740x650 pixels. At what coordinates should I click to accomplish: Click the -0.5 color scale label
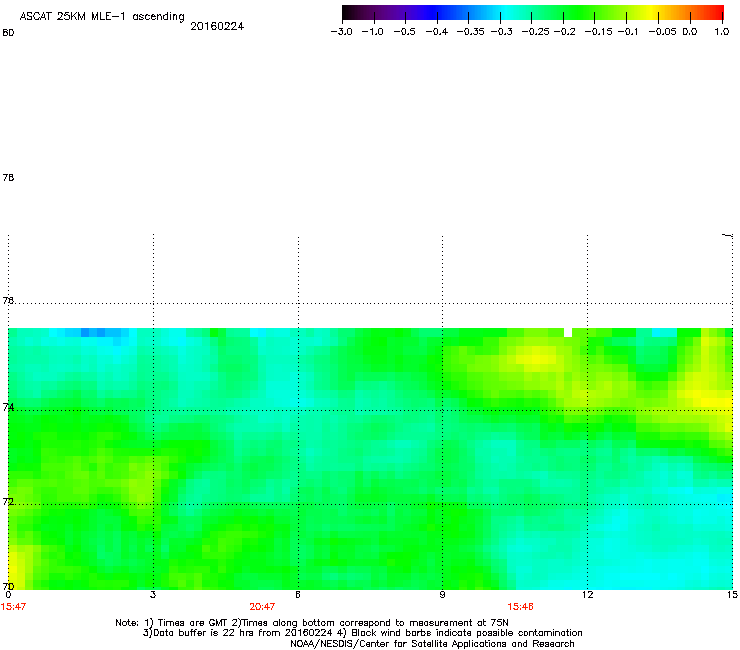pos(404,32)
